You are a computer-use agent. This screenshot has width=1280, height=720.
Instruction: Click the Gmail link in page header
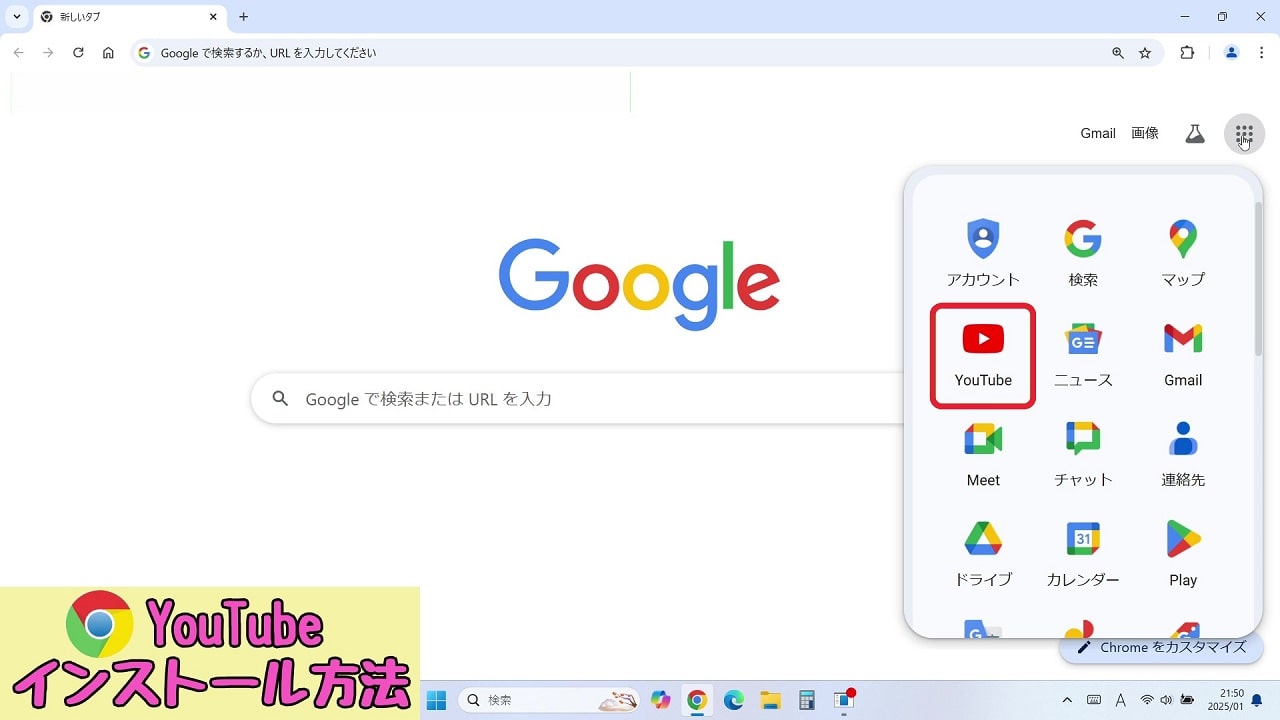pos(1098,134)
